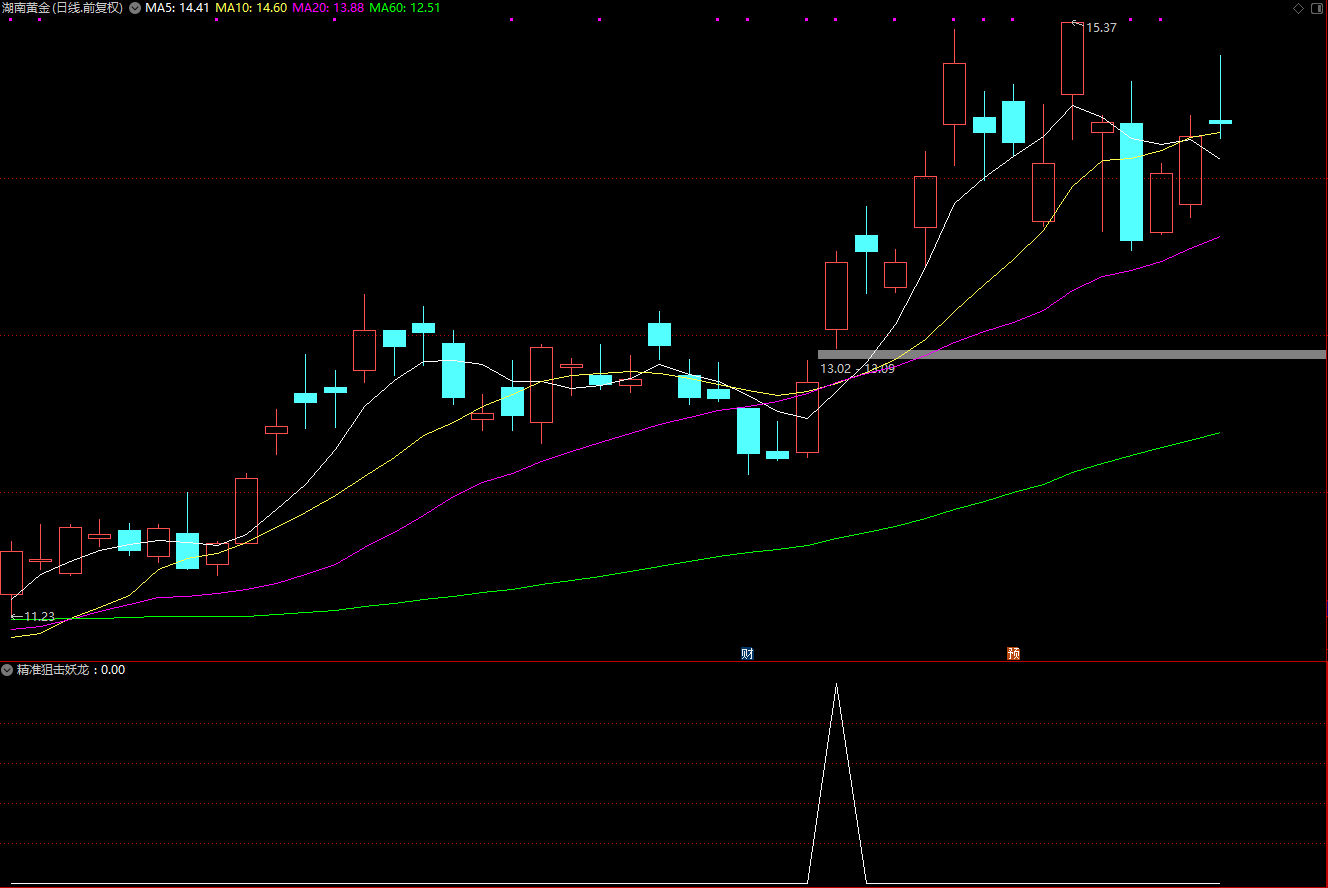This screenshot has width=1328, height=888.
Task: Select the MA10: 14.60 label
Action: pyautogui.click(x=251, y=8)
